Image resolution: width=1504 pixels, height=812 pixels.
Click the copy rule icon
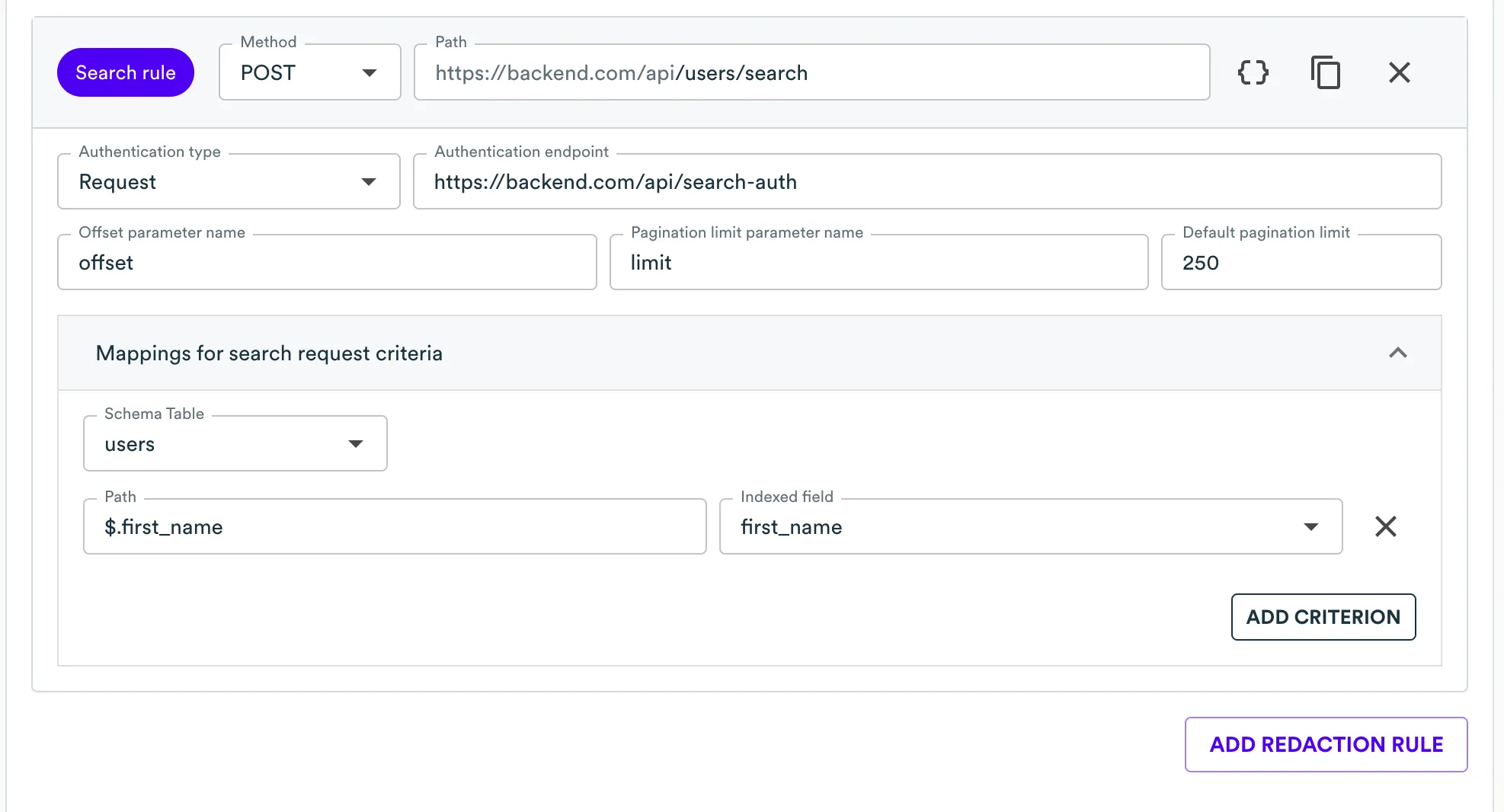pyautogui.click(x=1326, y=72)
